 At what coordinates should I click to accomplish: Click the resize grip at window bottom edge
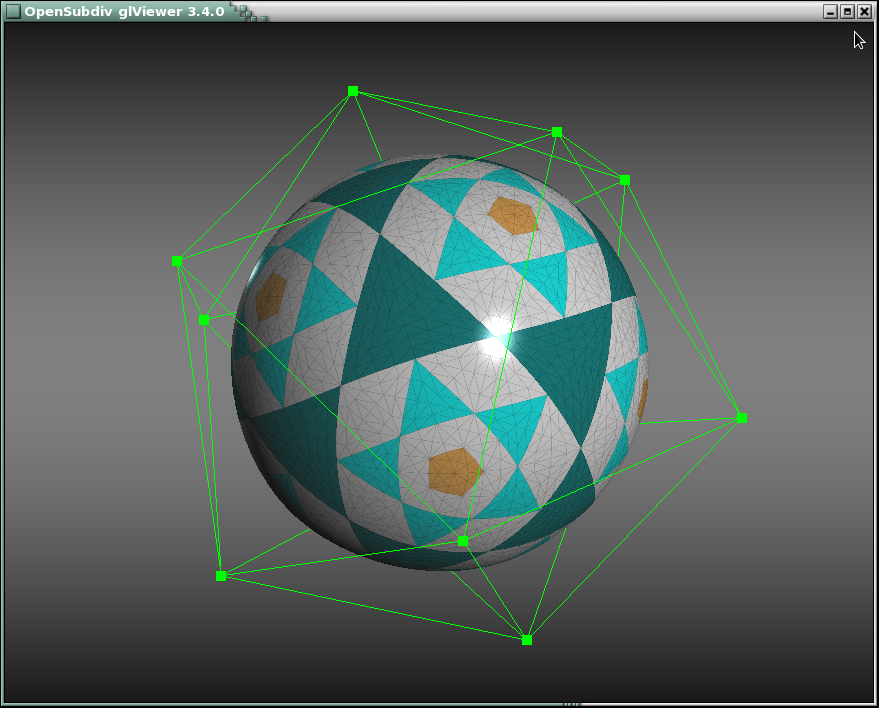(x=571, y=704)
